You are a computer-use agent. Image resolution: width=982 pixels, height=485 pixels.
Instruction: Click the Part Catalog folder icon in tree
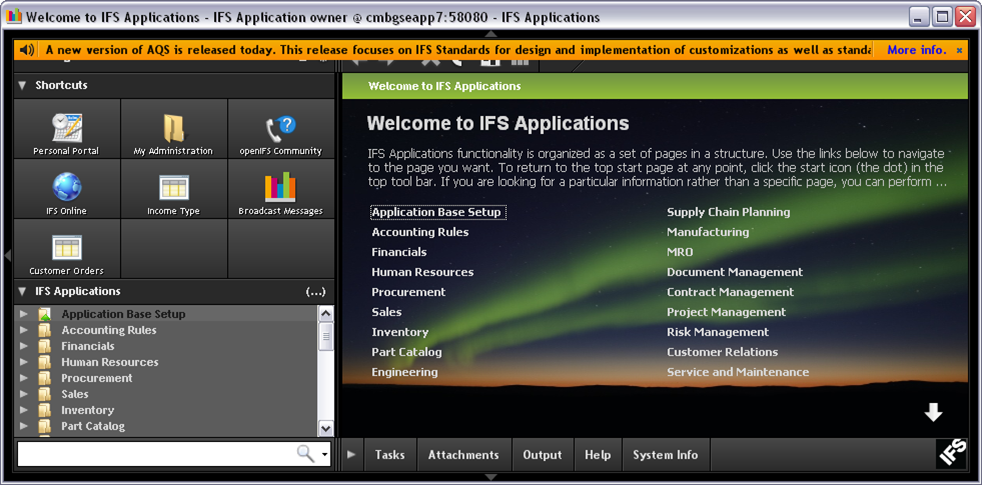pos(44,426)
